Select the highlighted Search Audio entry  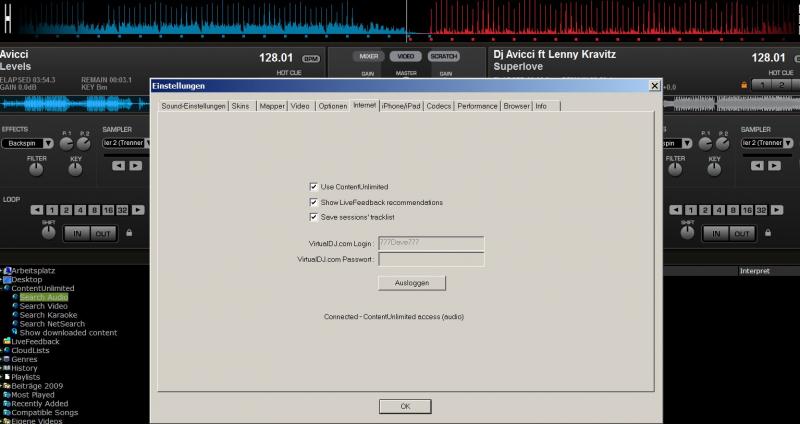tap(44, 297)
